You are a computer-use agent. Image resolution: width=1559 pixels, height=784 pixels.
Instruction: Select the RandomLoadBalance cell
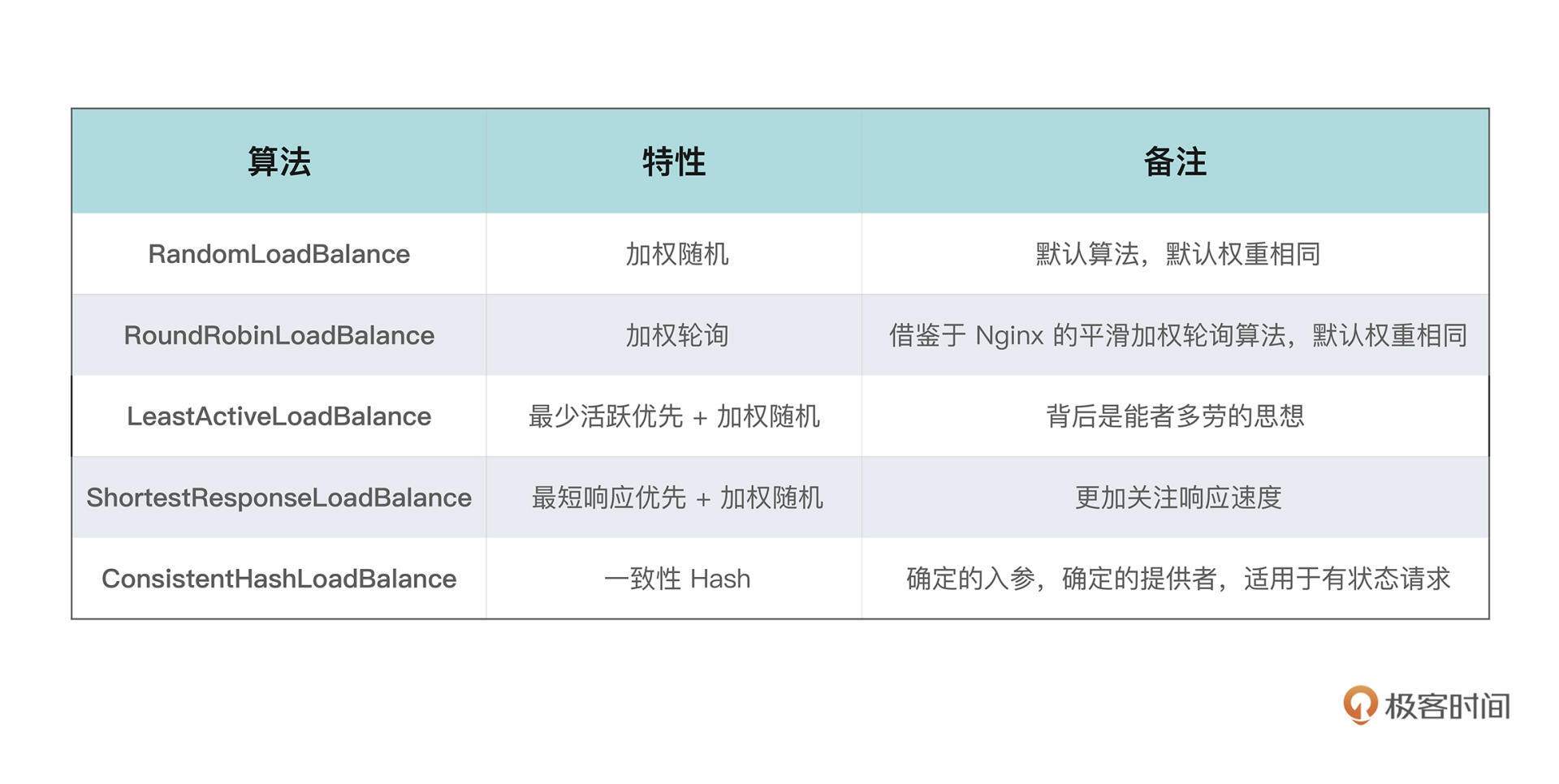coord(279,254)
